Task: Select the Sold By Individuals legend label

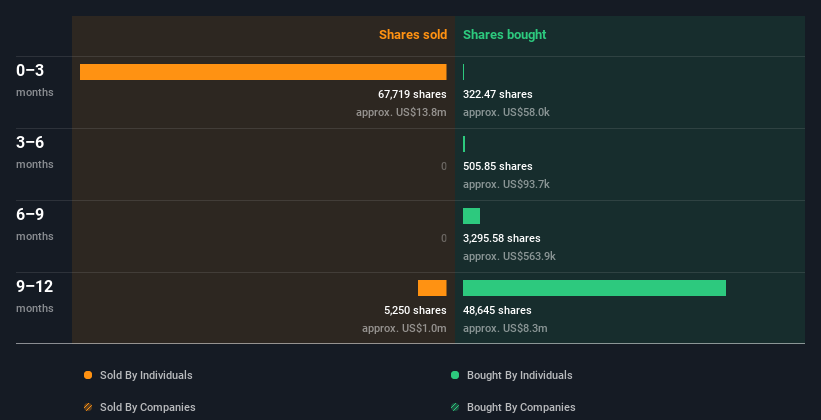Action: pyautogui.click(x=146, y=375)
